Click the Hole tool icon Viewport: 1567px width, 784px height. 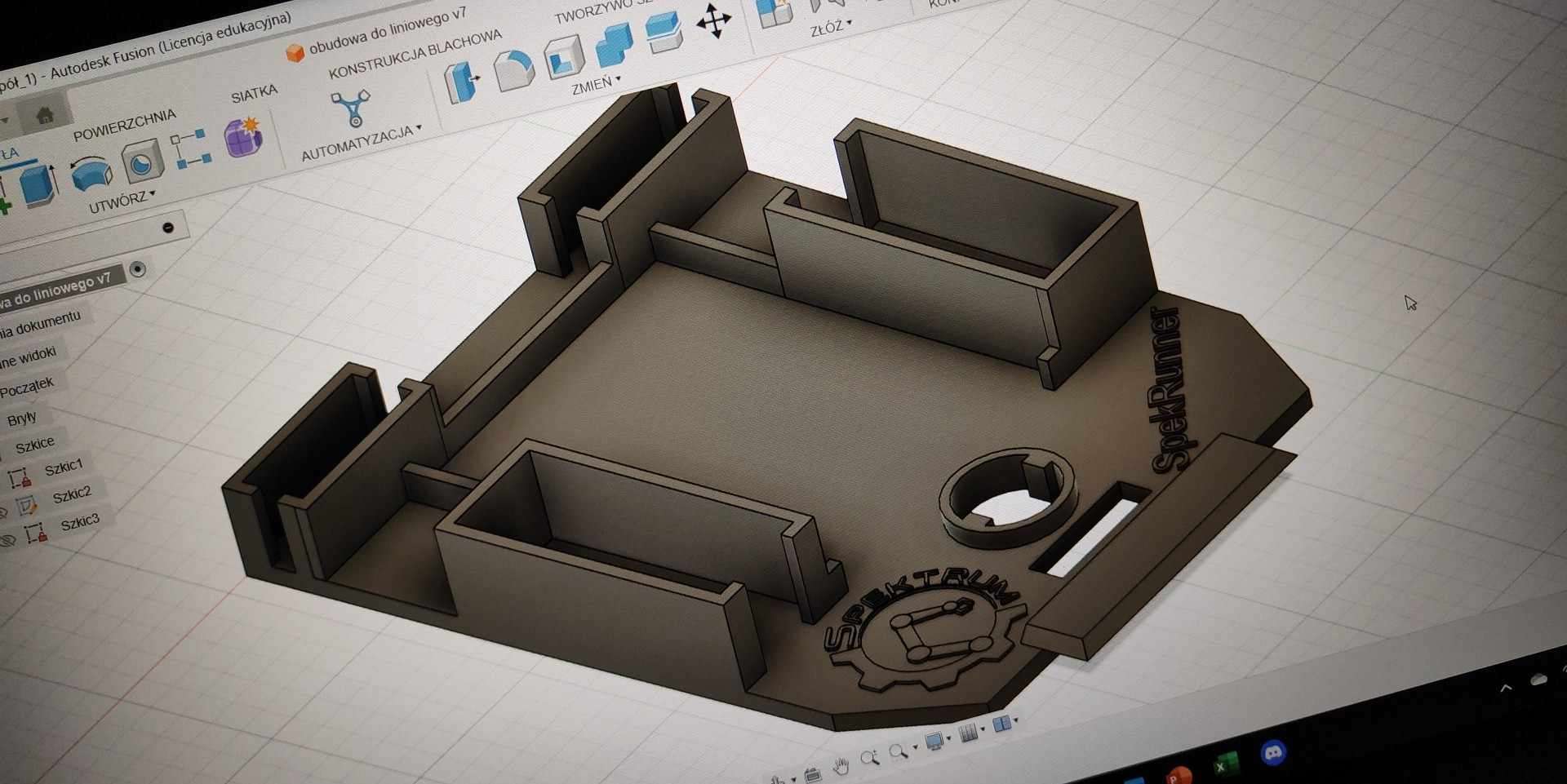[x=143, y=162]
